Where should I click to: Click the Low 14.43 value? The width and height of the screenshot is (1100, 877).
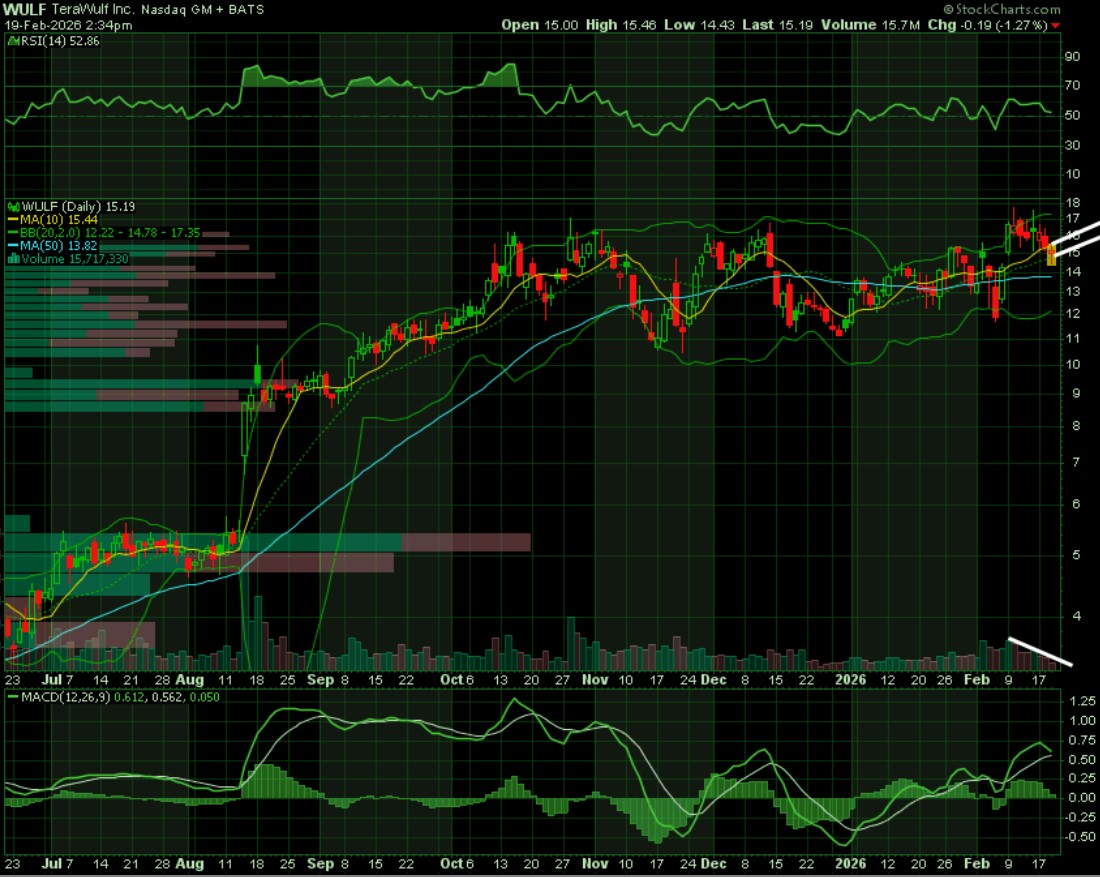pyautogui.click(x=699, y=25)
